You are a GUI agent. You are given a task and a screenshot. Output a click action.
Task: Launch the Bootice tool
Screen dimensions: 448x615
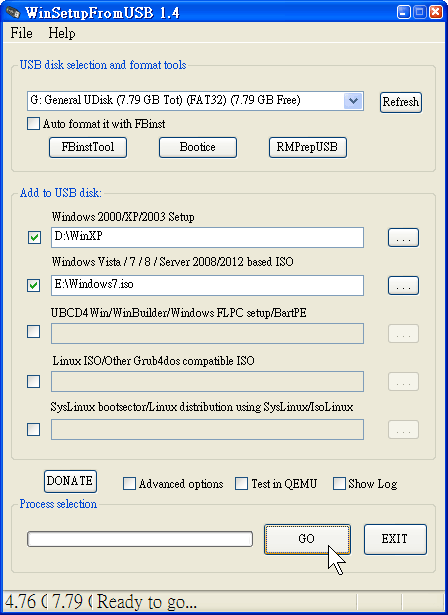pyautogui.click(x=198, y=147)
